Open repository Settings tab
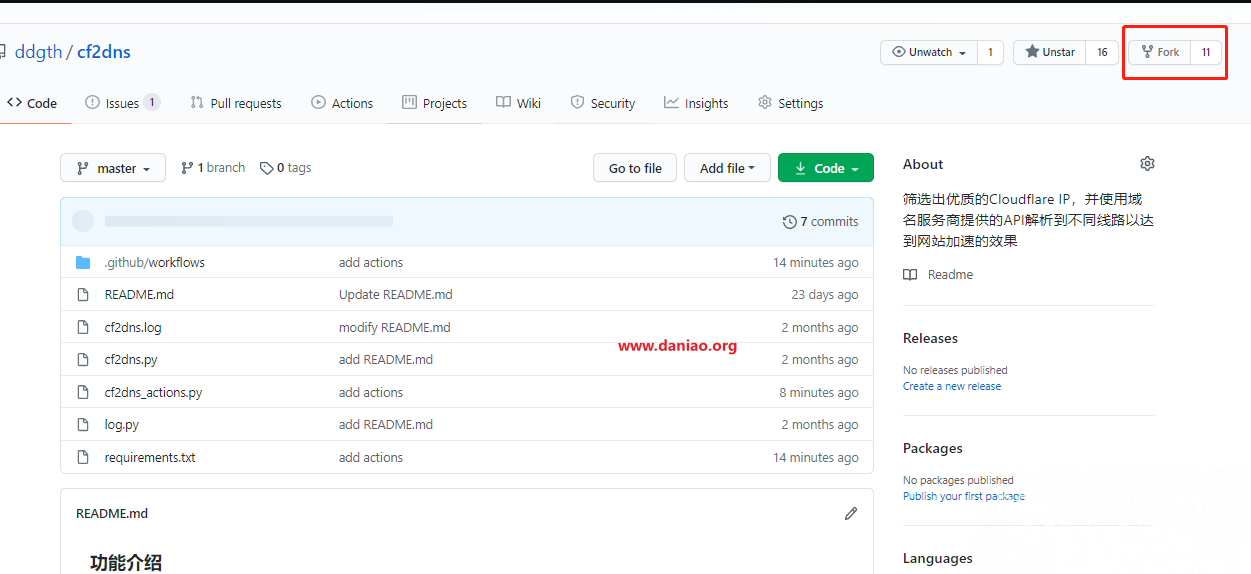The width and height of the screenshot is (1251, 574). [791, 103]
